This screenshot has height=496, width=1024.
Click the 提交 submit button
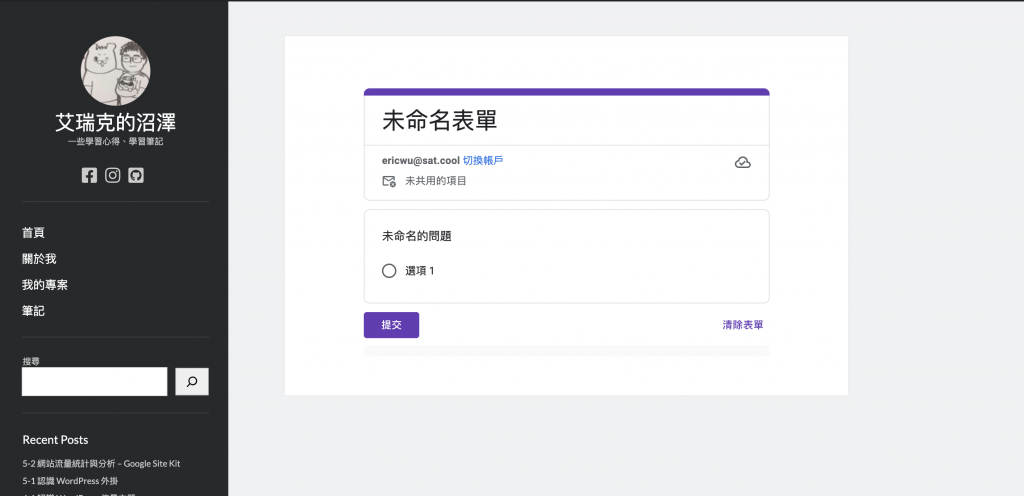click(x=391, y=325)
